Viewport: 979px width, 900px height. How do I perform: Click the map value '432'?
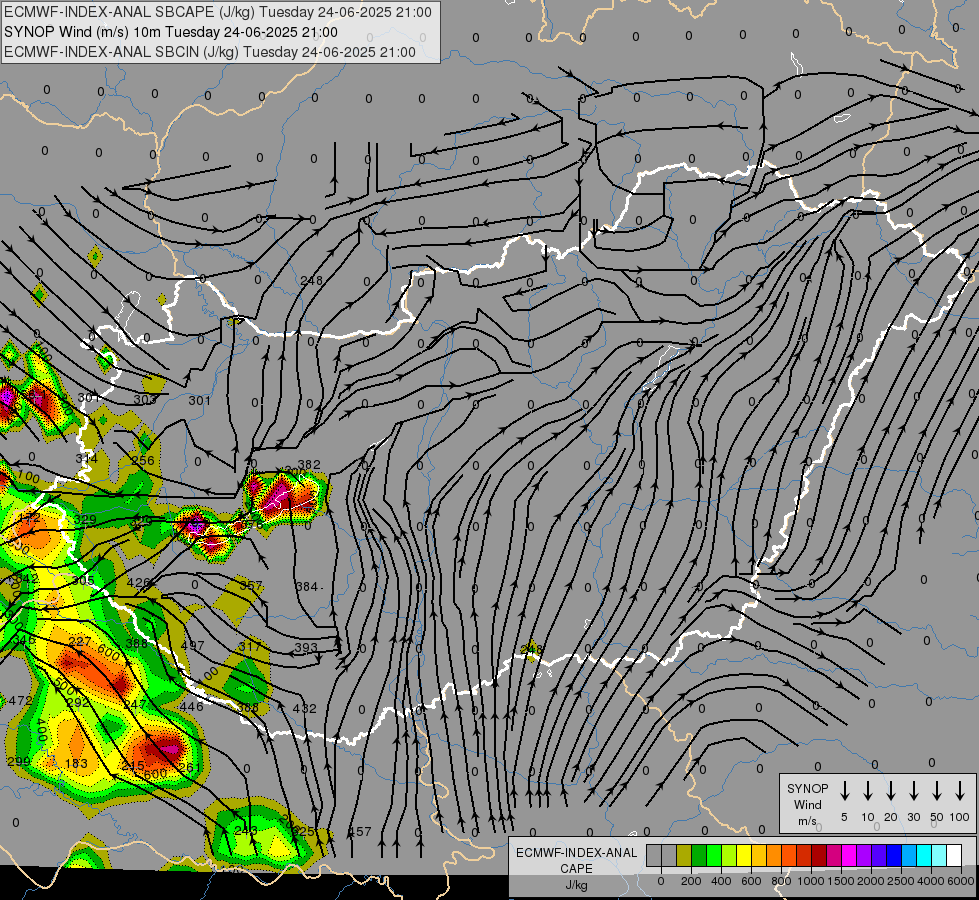[x=305, y=708]
